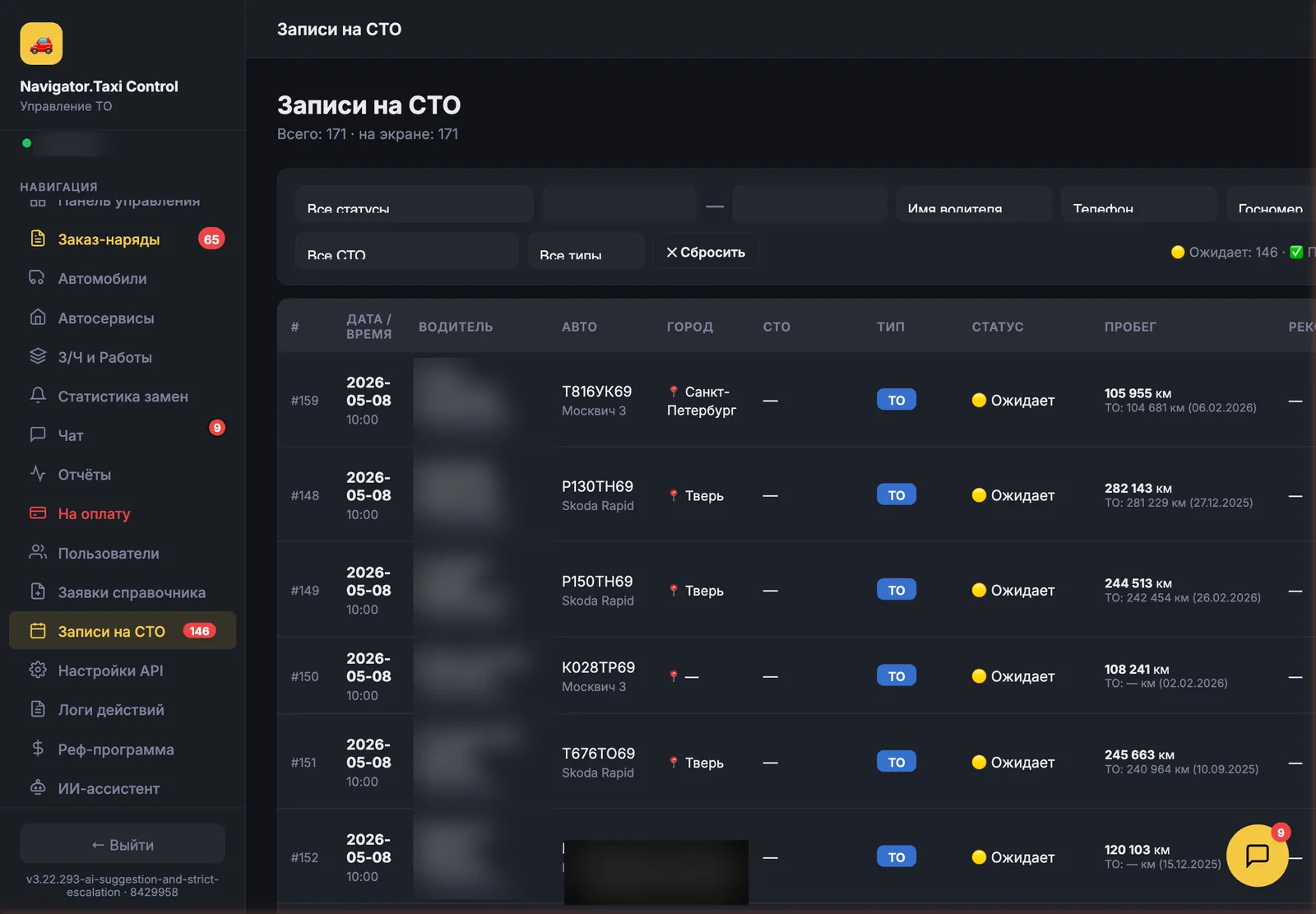Click the Ожидает: 146 status counter
The image size is (1316, 914).
point(1225,252)
